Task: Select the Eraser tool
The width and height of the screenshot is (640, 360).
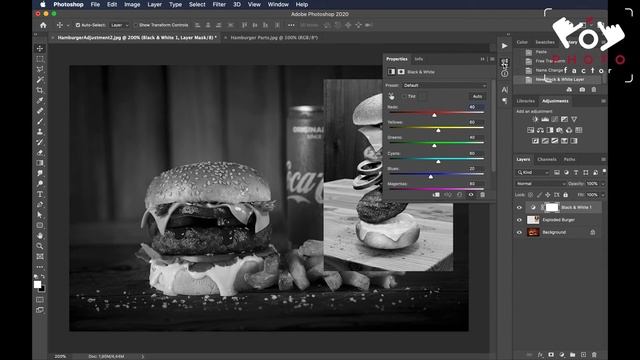Action: click(40, 153)
